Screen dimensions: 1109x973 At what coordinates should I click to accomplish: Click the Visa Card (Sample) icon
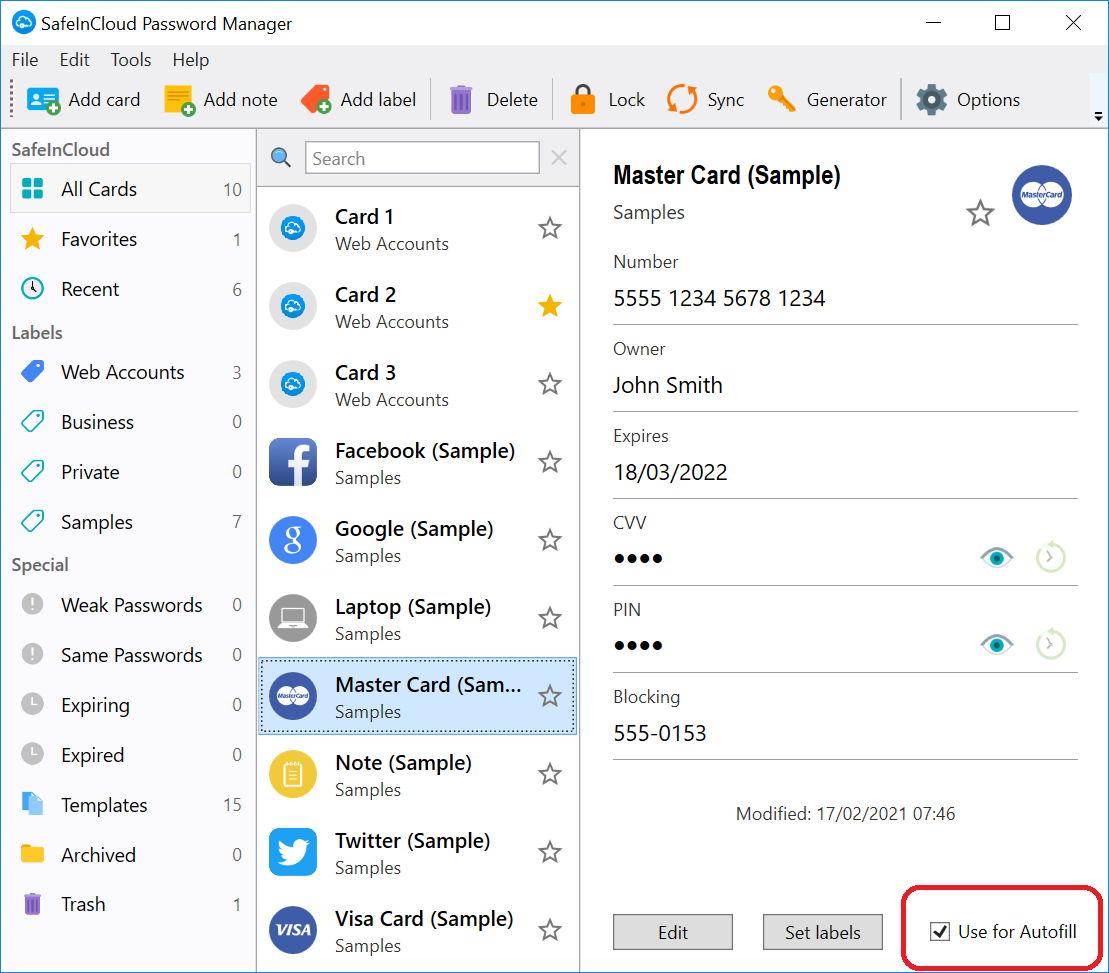293,930
